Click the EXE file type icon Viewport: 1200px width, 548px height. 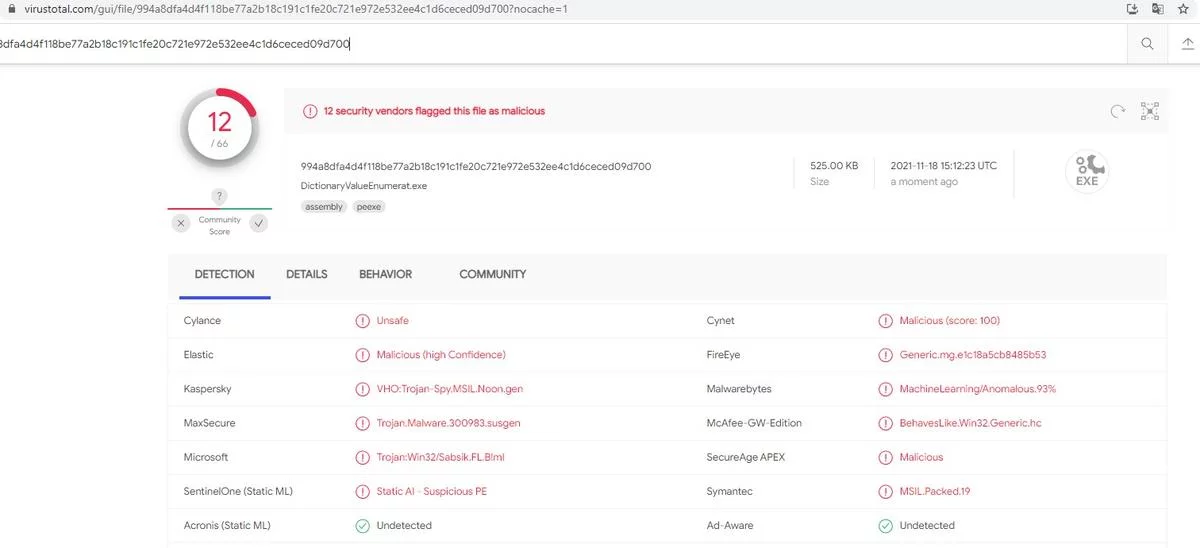coord(1086,170)
